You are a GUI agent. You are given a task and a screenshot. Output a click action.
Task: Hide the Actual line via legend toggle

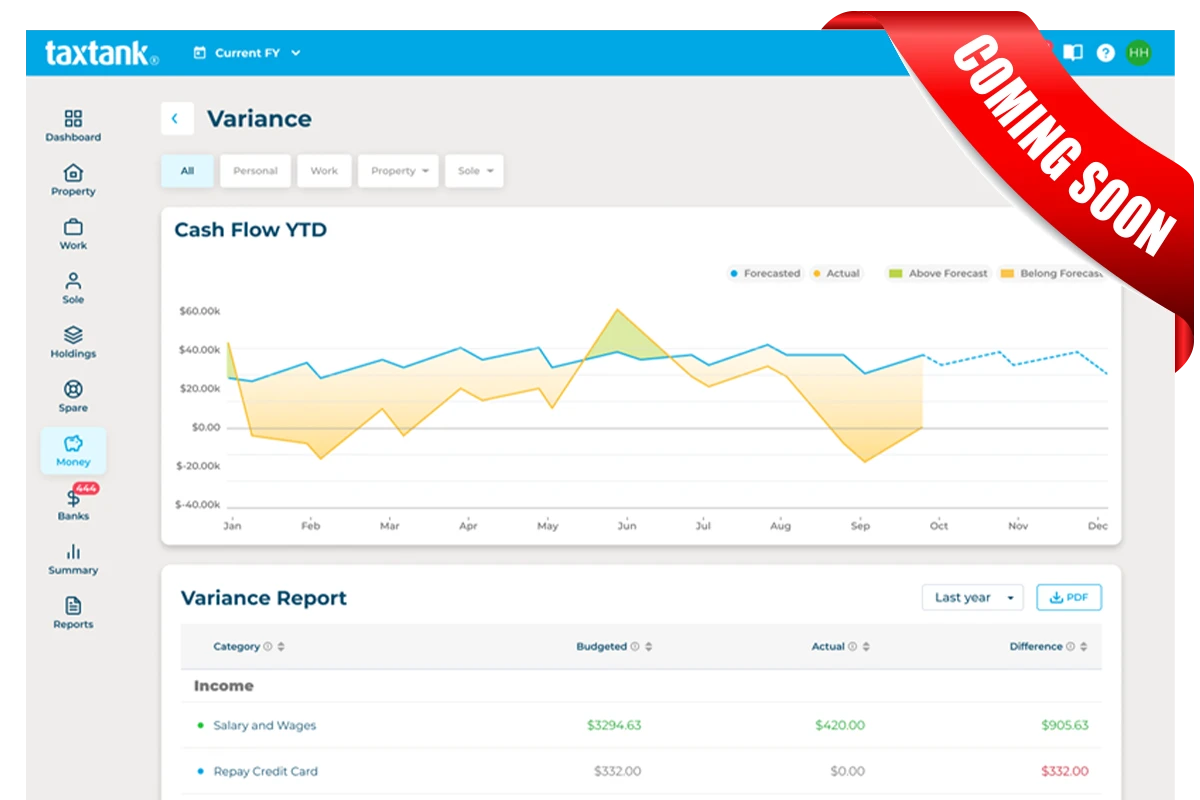(837, 273)
